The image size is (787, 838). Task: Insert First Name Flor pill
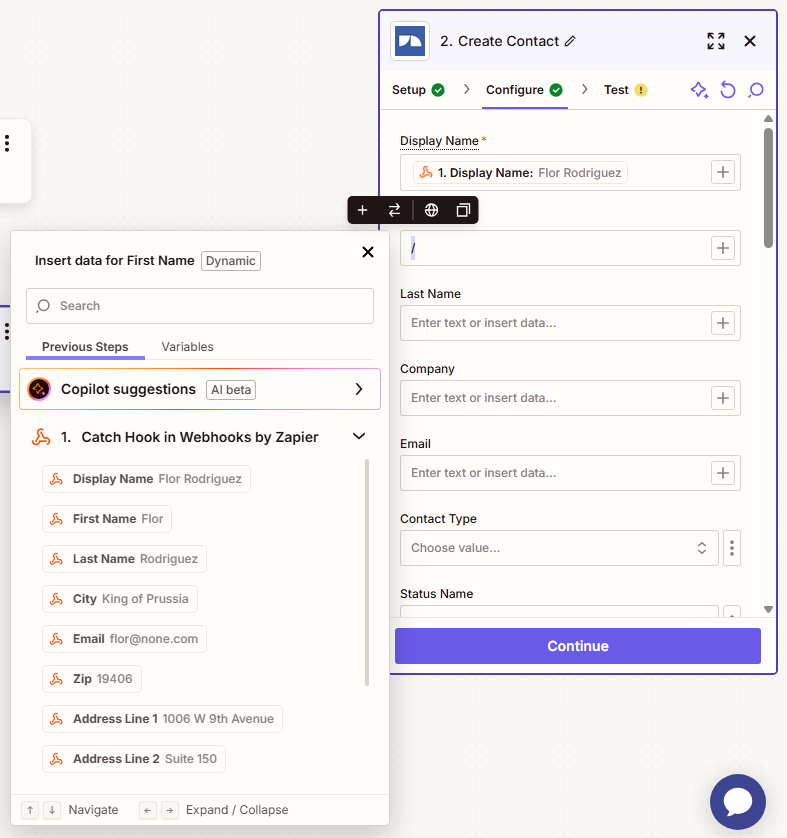(x=107, y=519)
